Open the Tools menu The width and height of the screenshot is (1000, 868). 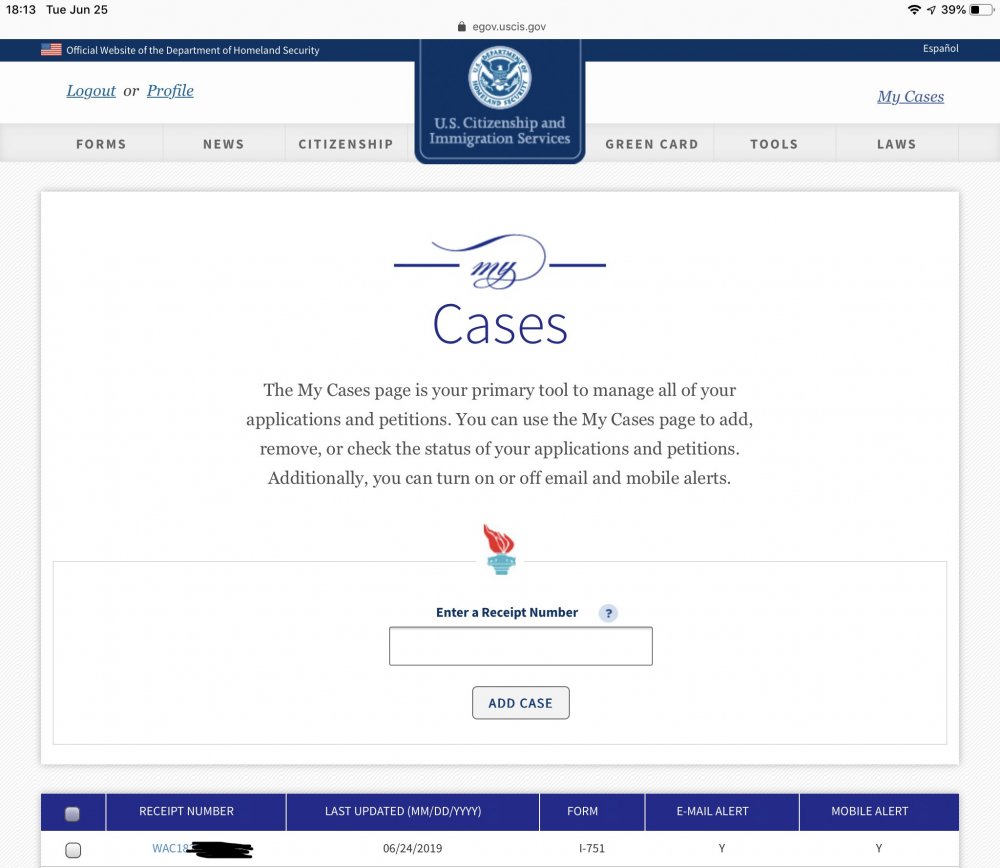click(774, 144)
